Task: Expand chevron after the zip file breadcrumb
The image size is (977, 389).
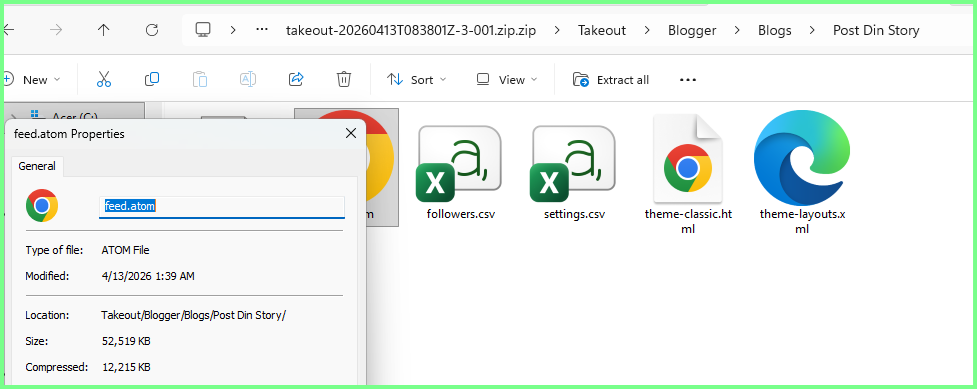Action: (556, 30)
